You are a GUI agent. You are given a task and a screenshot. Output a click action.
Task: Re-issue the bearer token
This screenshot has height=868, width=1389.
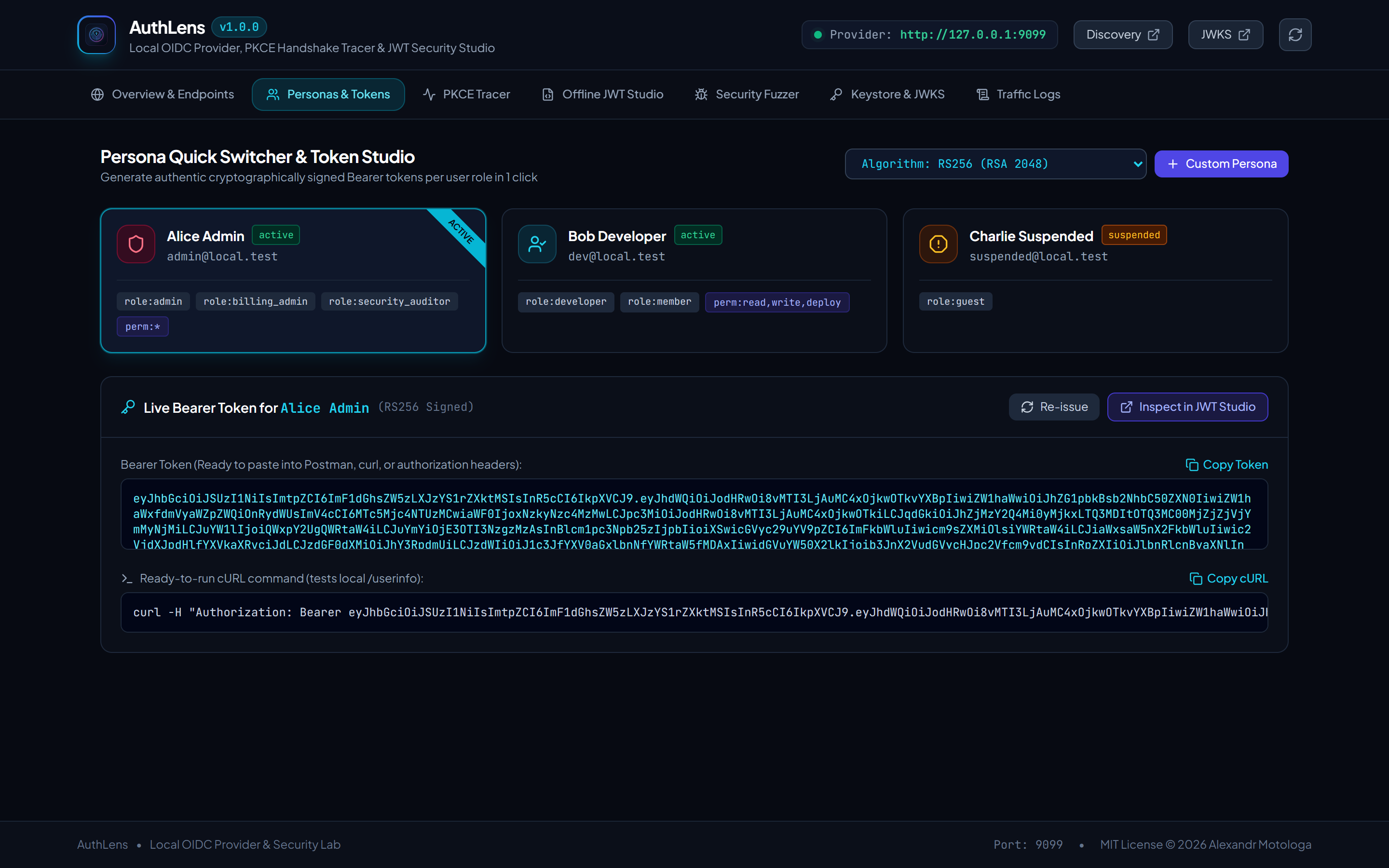(x=1054, y=407)
